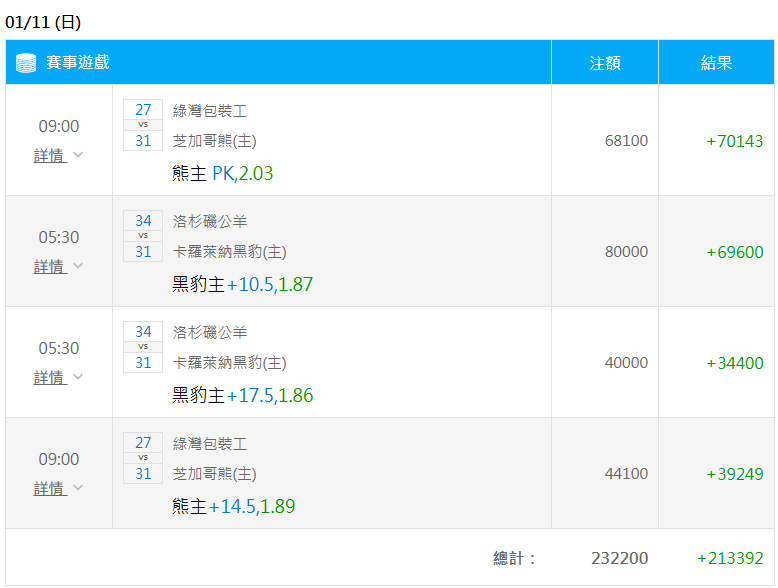Click the 01/11 (日) date heading
This screenshot has width=778, height=588.
[43, 21]
